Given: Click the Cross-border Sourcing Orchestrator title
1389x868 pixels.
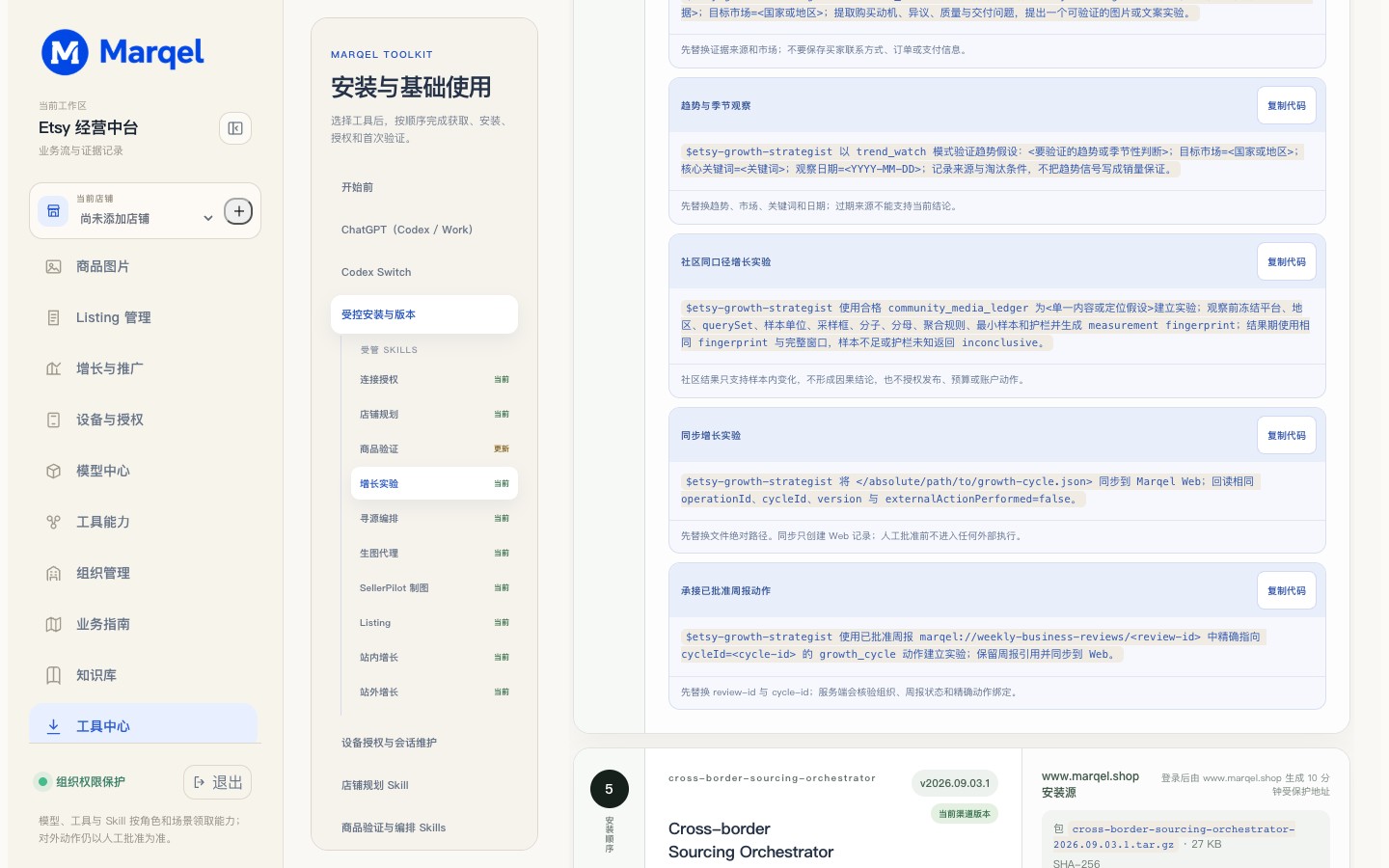Looking at the screenshot, I should coord(750,840).
